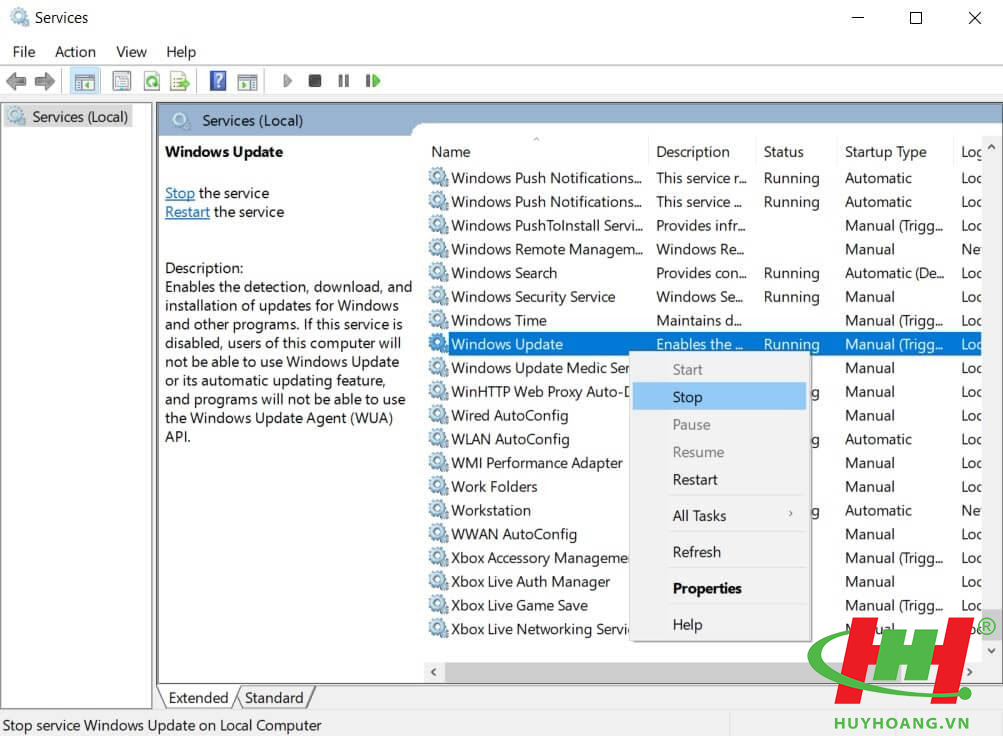Click the vertical scrollbar down arrow

(991, 650)
